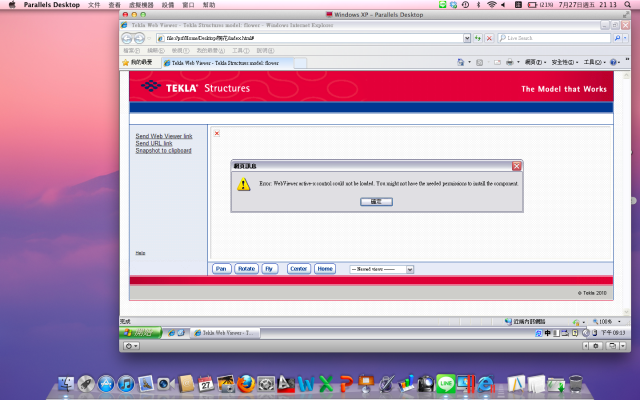Activate the Fly view button
The width and height of the screenshot is (640, 400).
[x=269, y=269]
